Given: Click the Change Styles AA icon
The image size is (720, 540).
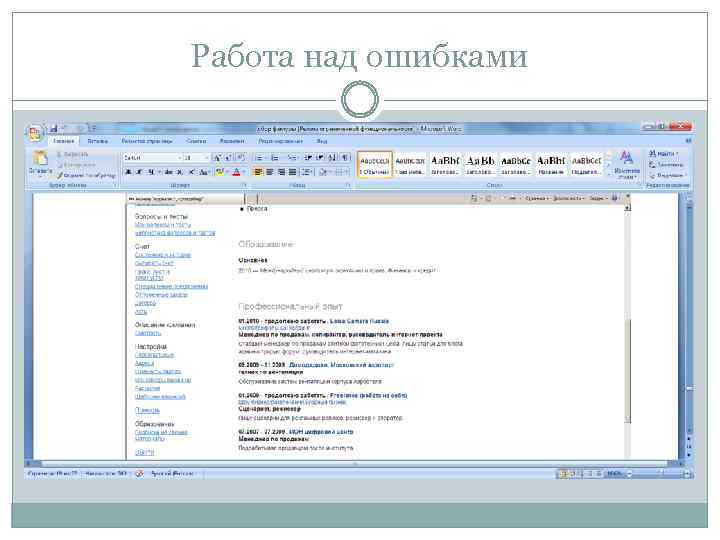Looking at the screenshot, I should pyautogui.click(x=626, y=158).
